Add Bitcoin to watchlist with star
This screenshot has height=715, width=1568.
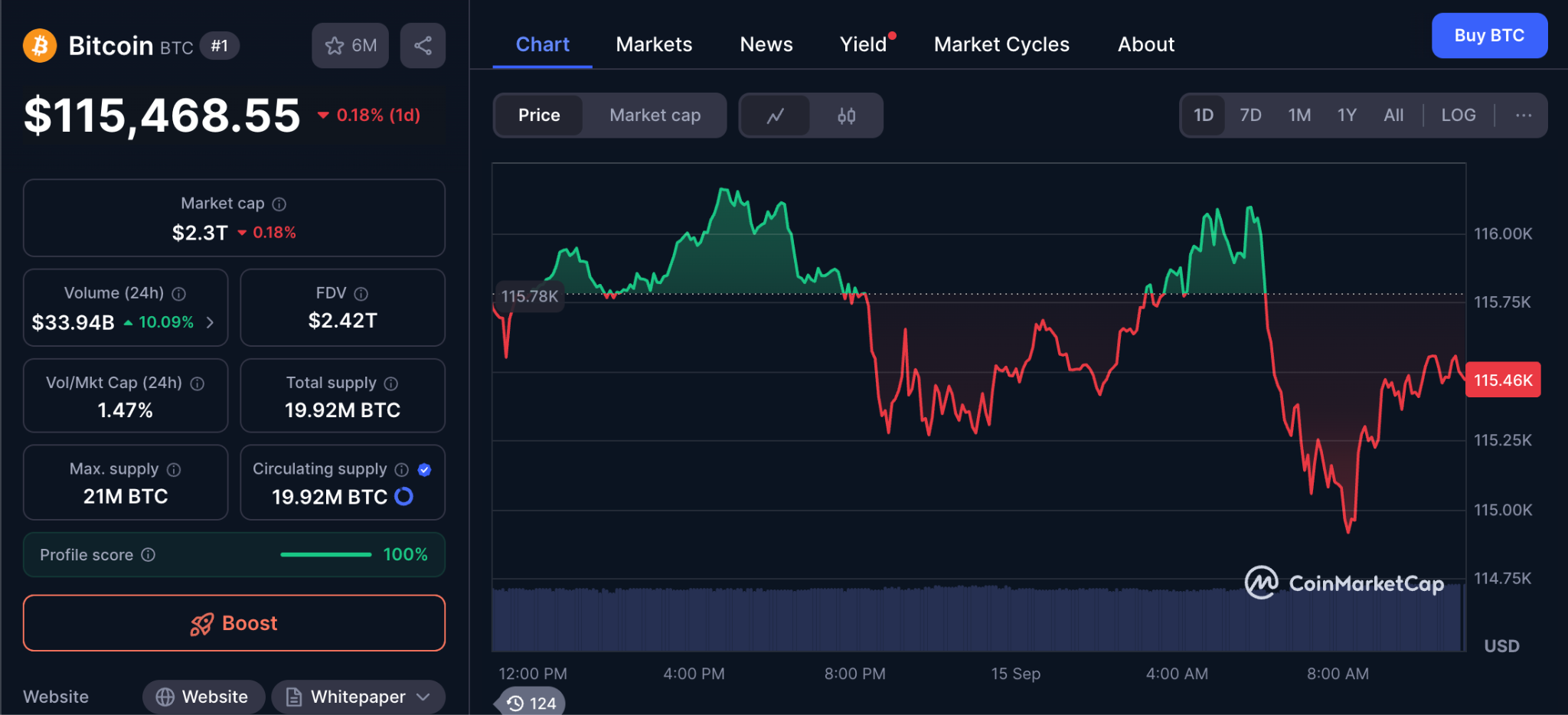point(350,46)
